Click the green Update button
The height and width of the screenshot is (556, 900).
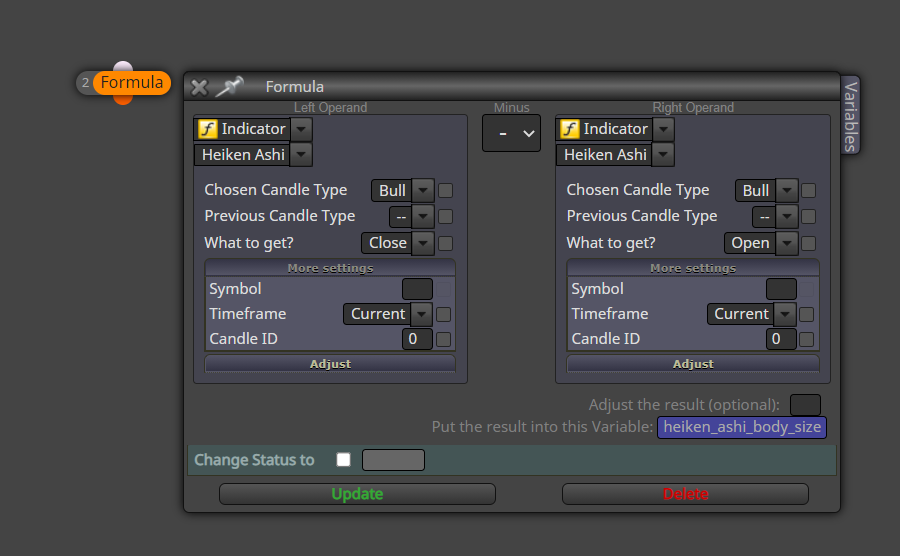pos(357,494)
